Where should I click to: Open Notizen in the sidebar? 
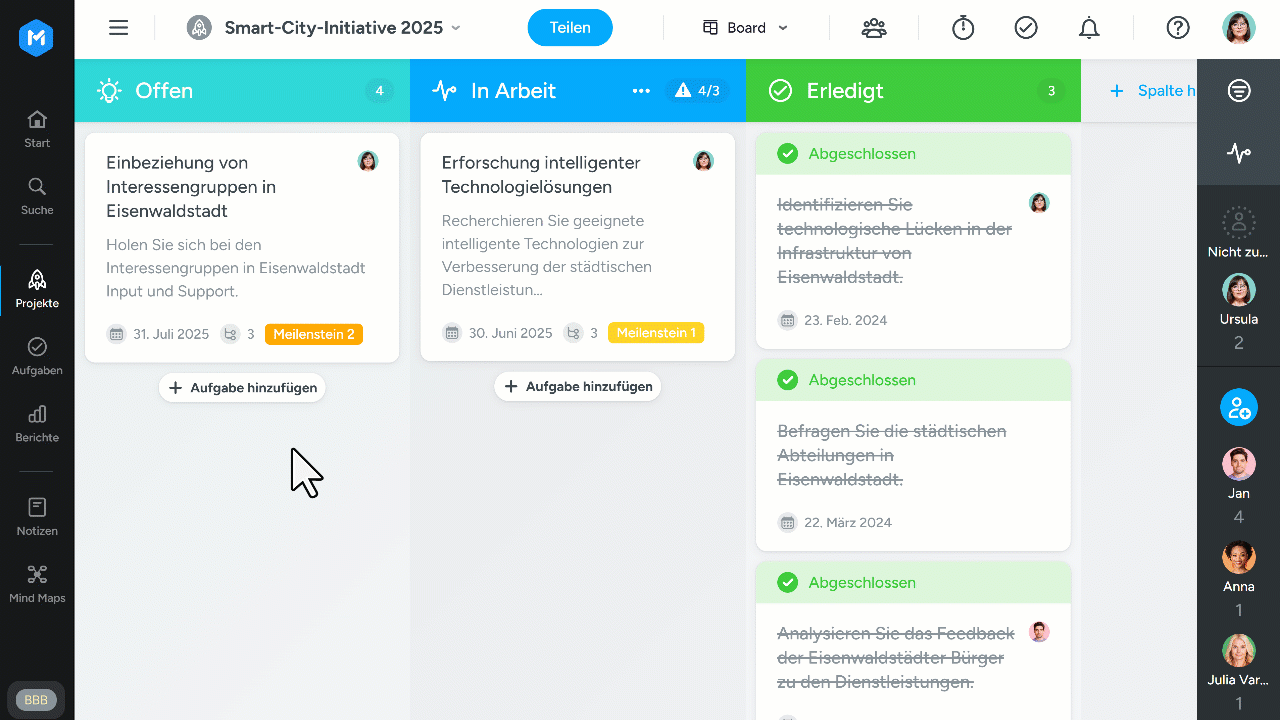37,517
